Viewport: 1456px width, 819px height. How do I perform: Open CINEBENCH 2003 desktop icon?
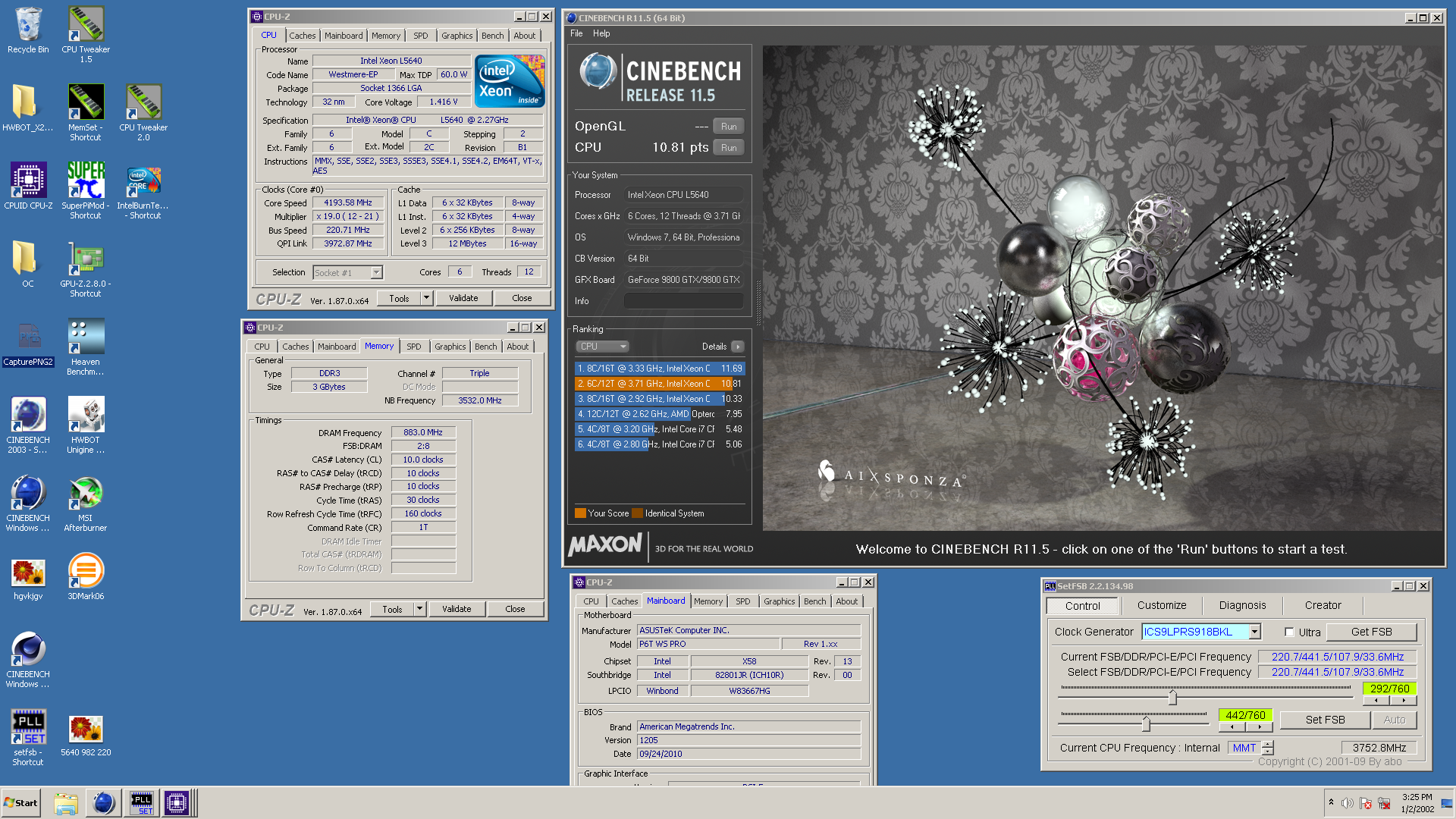[28, 425]
